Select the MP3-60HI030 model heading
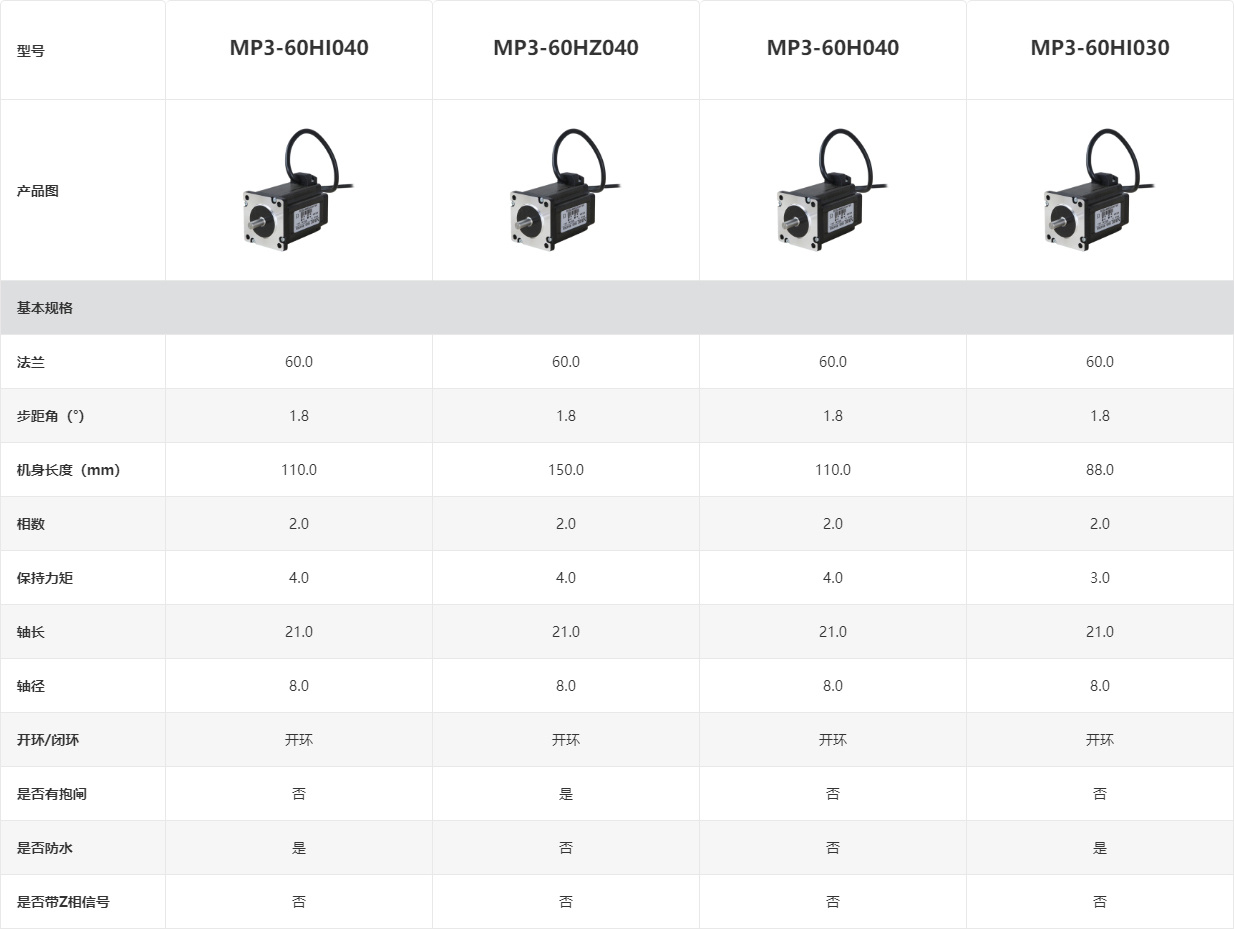 [x=1100, y=48]
